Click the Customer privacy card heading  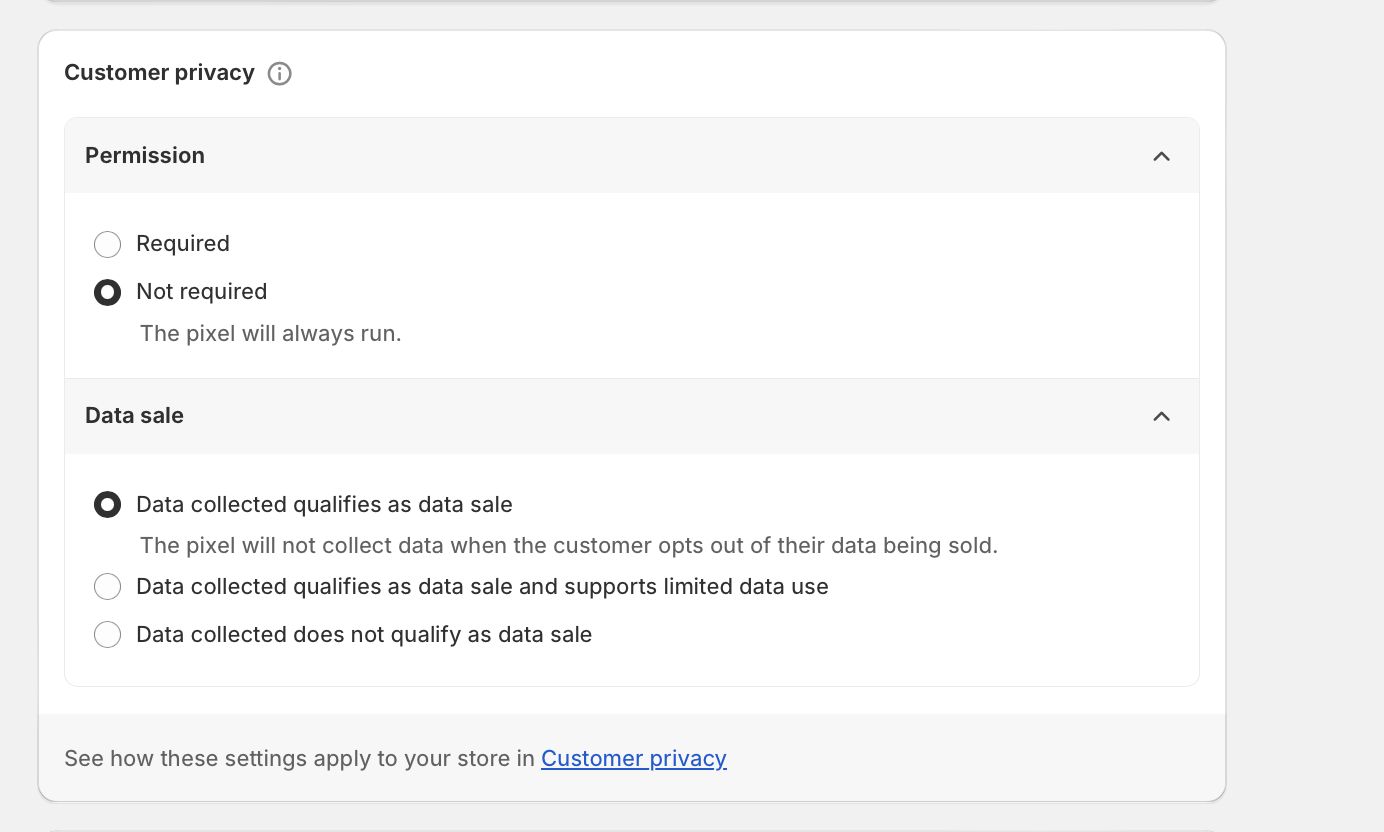coord(159,72)
